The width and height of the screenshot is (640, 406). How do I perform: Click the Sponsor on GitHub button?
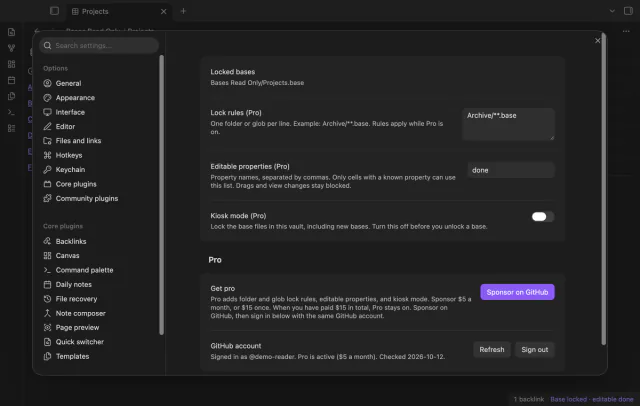click(x=517, y=292)
